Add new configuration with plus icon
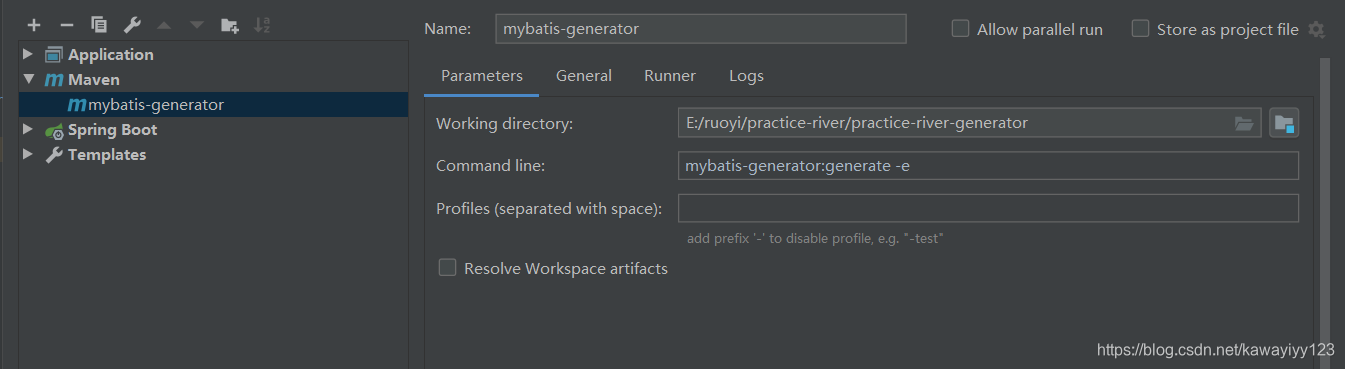This screenshot has height=369, width=1345. (34, 25)
